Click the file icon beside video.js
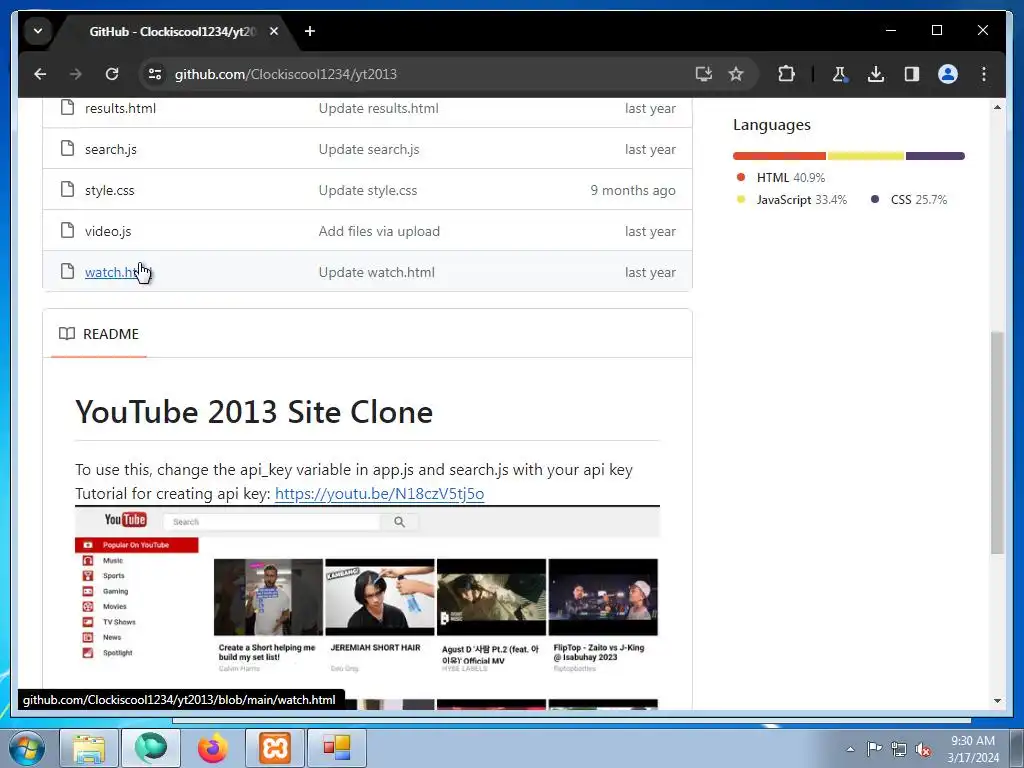Viewport: 1024px width, 768px height. coord(67,230)
